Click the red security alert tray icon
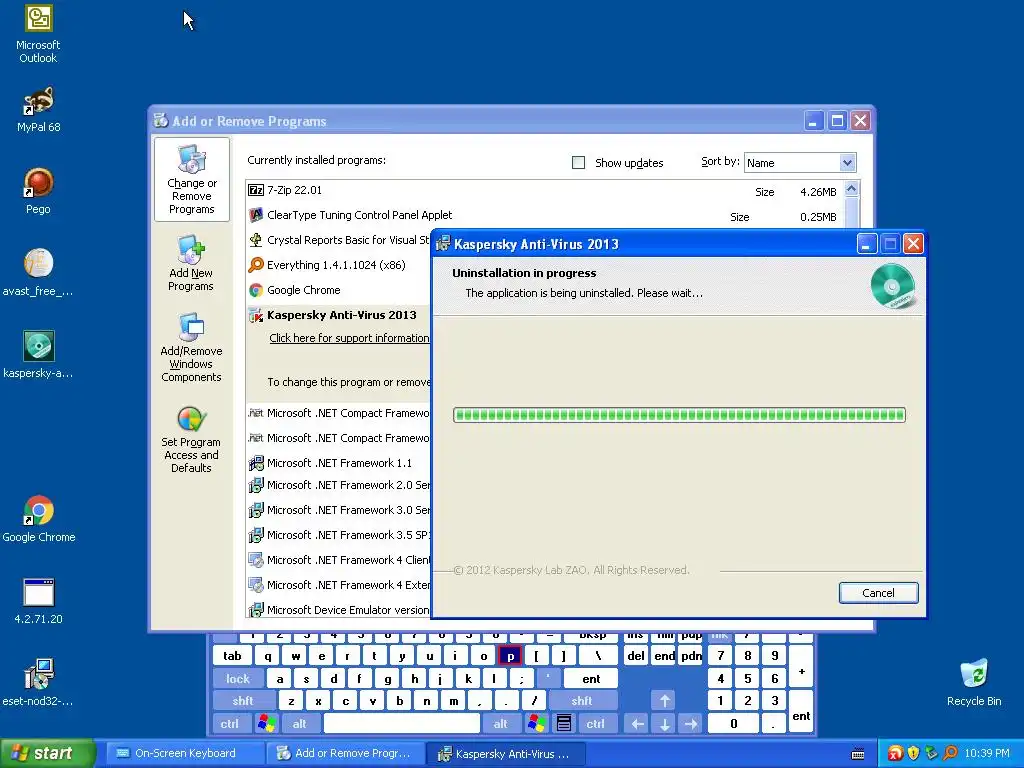 (x=895, y=754)
